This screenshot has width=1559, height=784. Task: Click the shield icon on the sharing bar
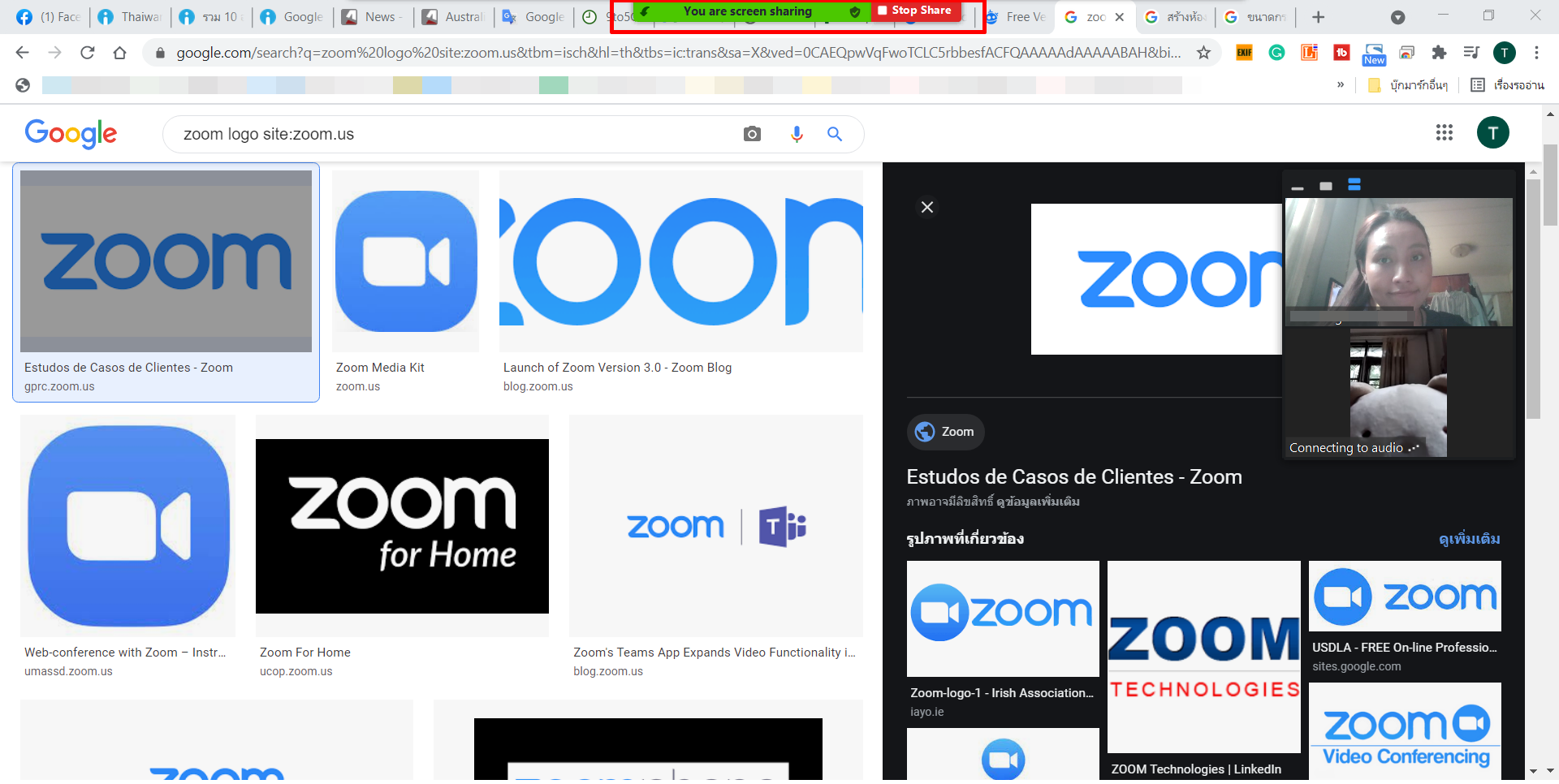[x=854, y=11]
